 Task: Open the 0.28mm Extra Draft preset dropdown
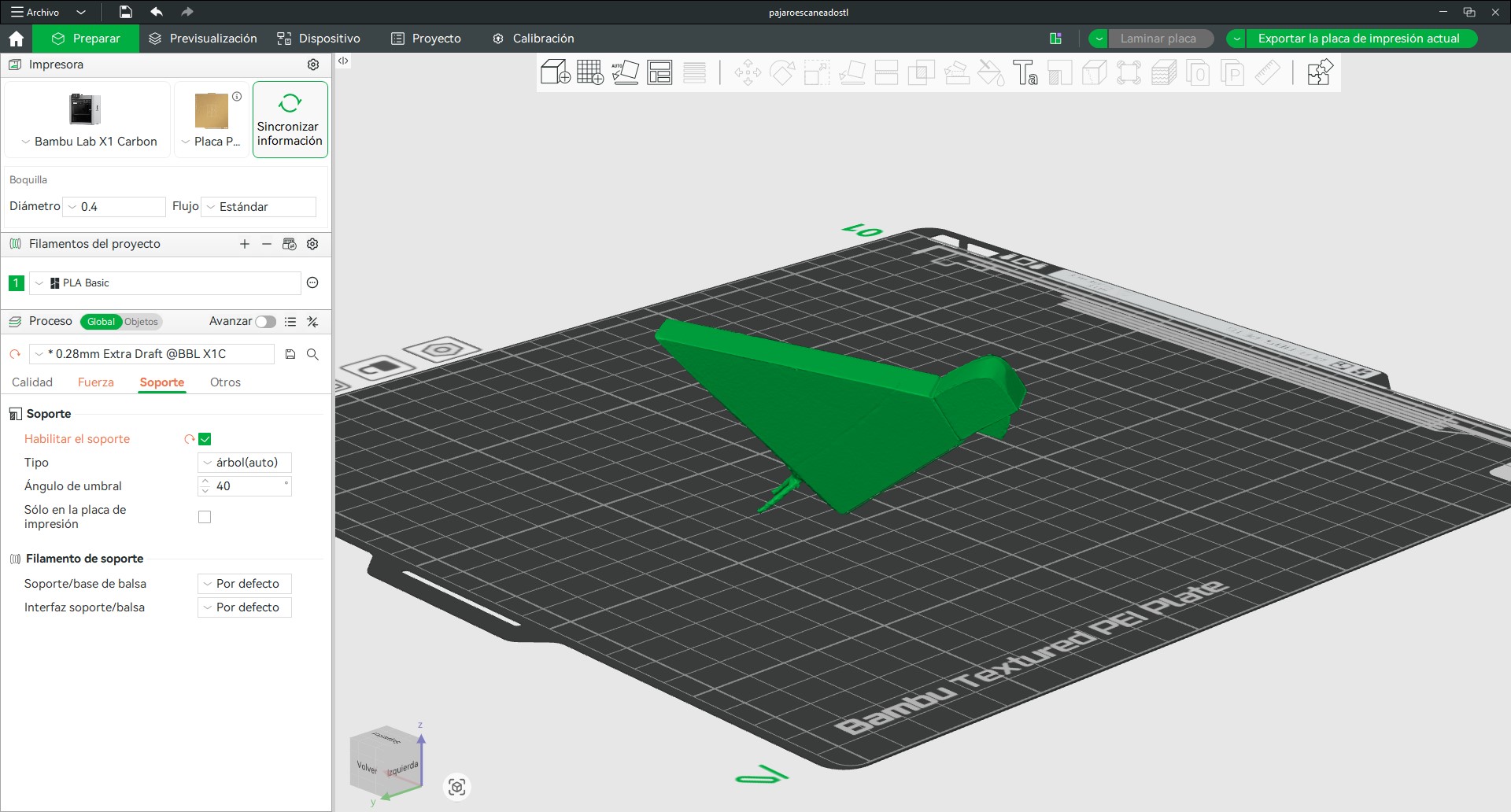pos(152,354)
